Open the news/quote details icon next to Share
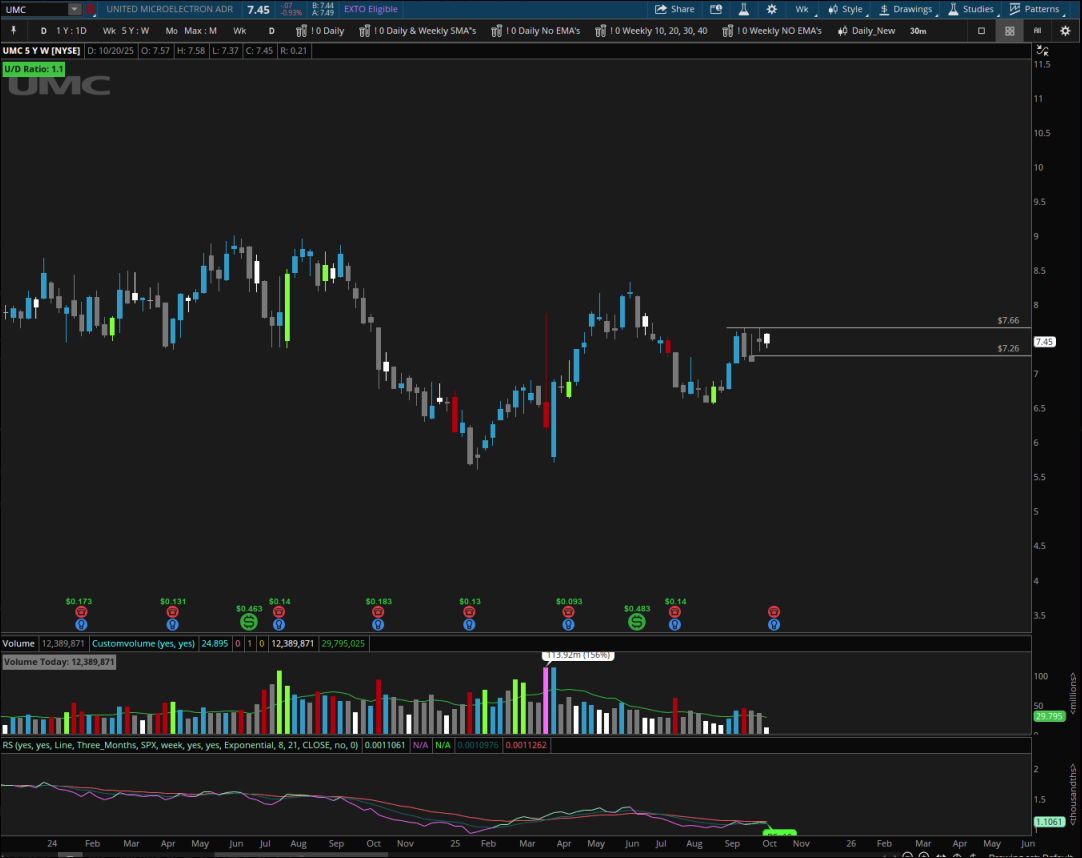This screenshot has width=1082, height=858. coord(716,10)
